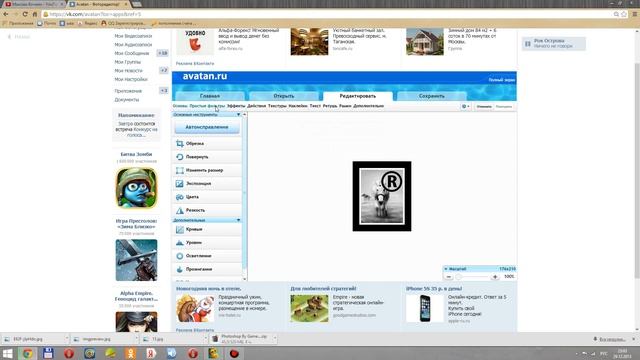Screen dimensions: 640x360
Task: Open the Yandex taskbar icon
Action: [x=151, y=353]
